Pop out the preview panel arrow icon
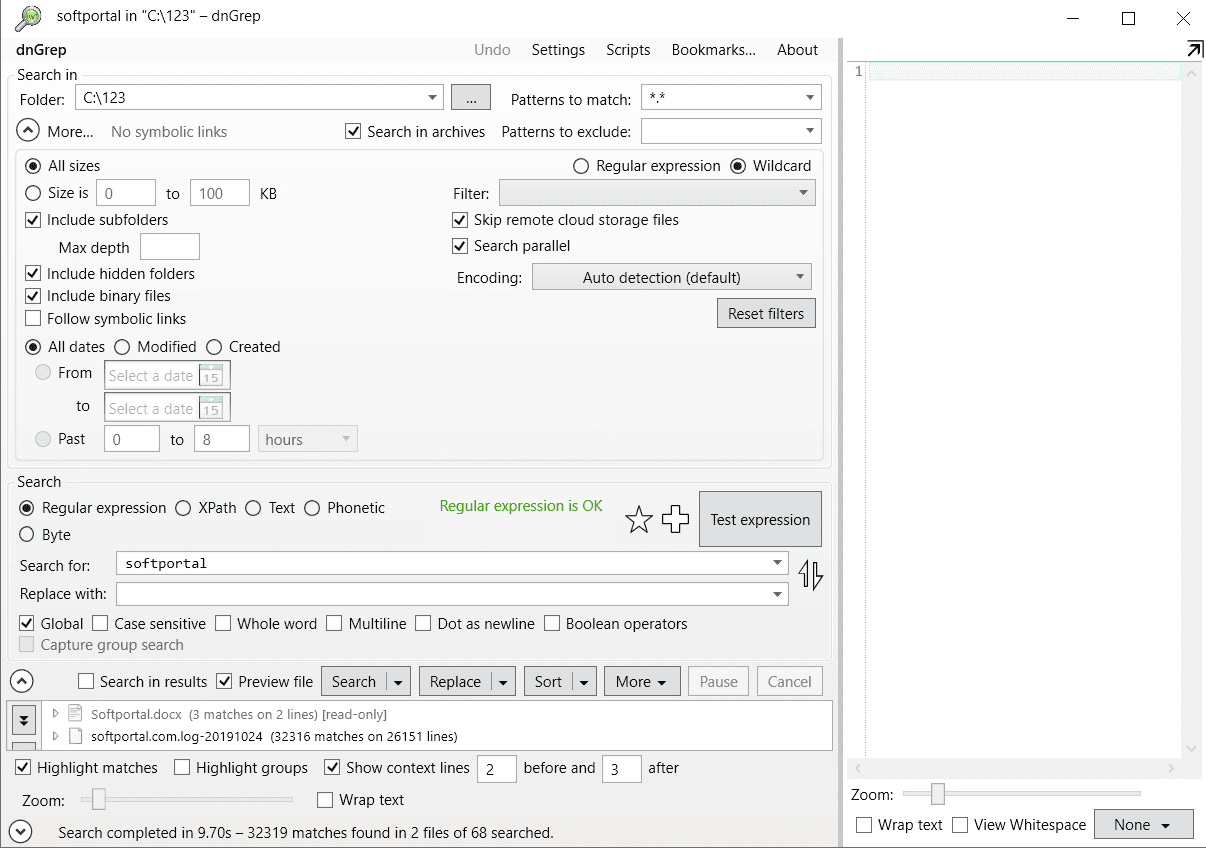Viewport: 1206px width, 848px height. [1194, 49]
